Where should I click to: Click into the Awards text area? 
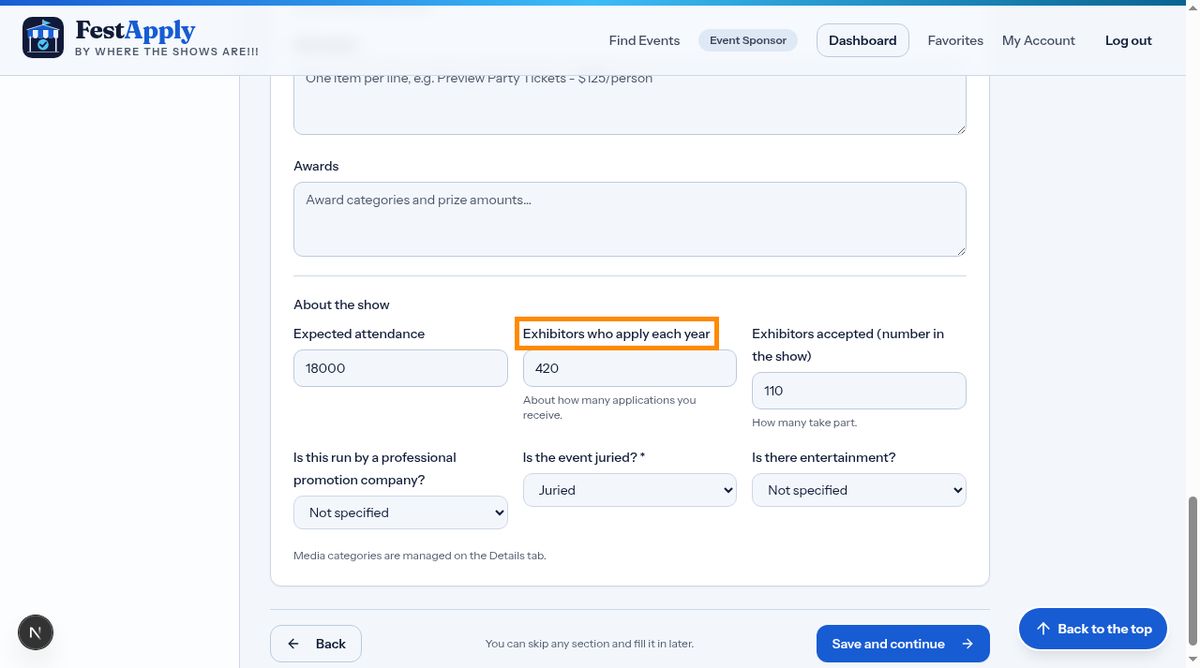click(630, 219)
